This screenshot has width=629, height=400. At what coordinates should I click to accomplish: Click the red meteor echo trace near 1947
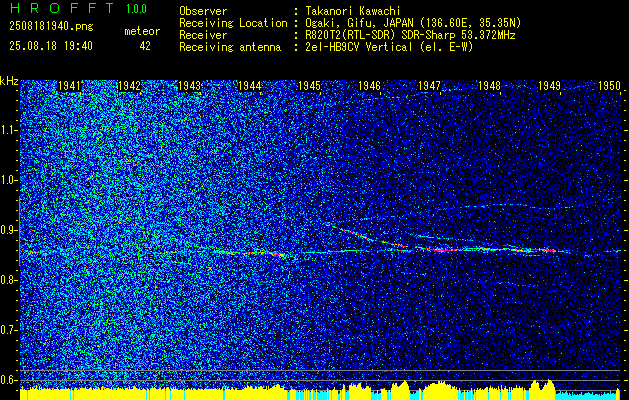coord(441,250)
